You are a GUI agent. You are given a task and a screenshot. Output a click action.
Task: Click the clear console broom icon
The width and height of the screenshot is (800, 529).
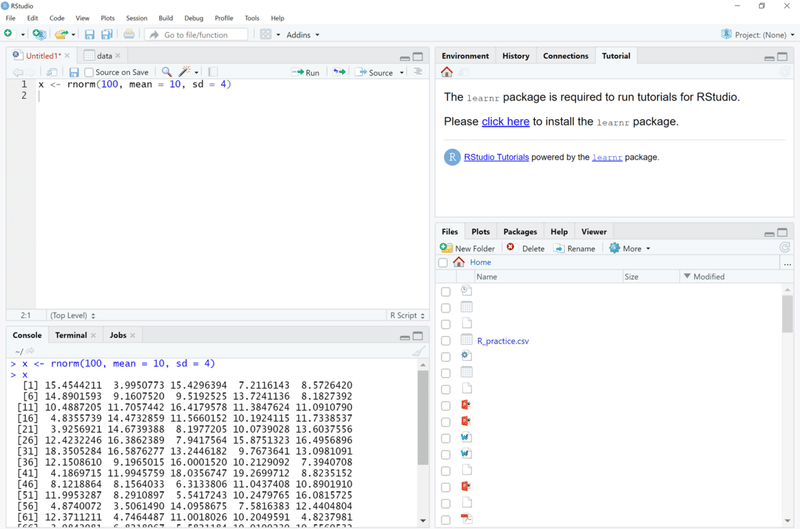click(418, 351)
